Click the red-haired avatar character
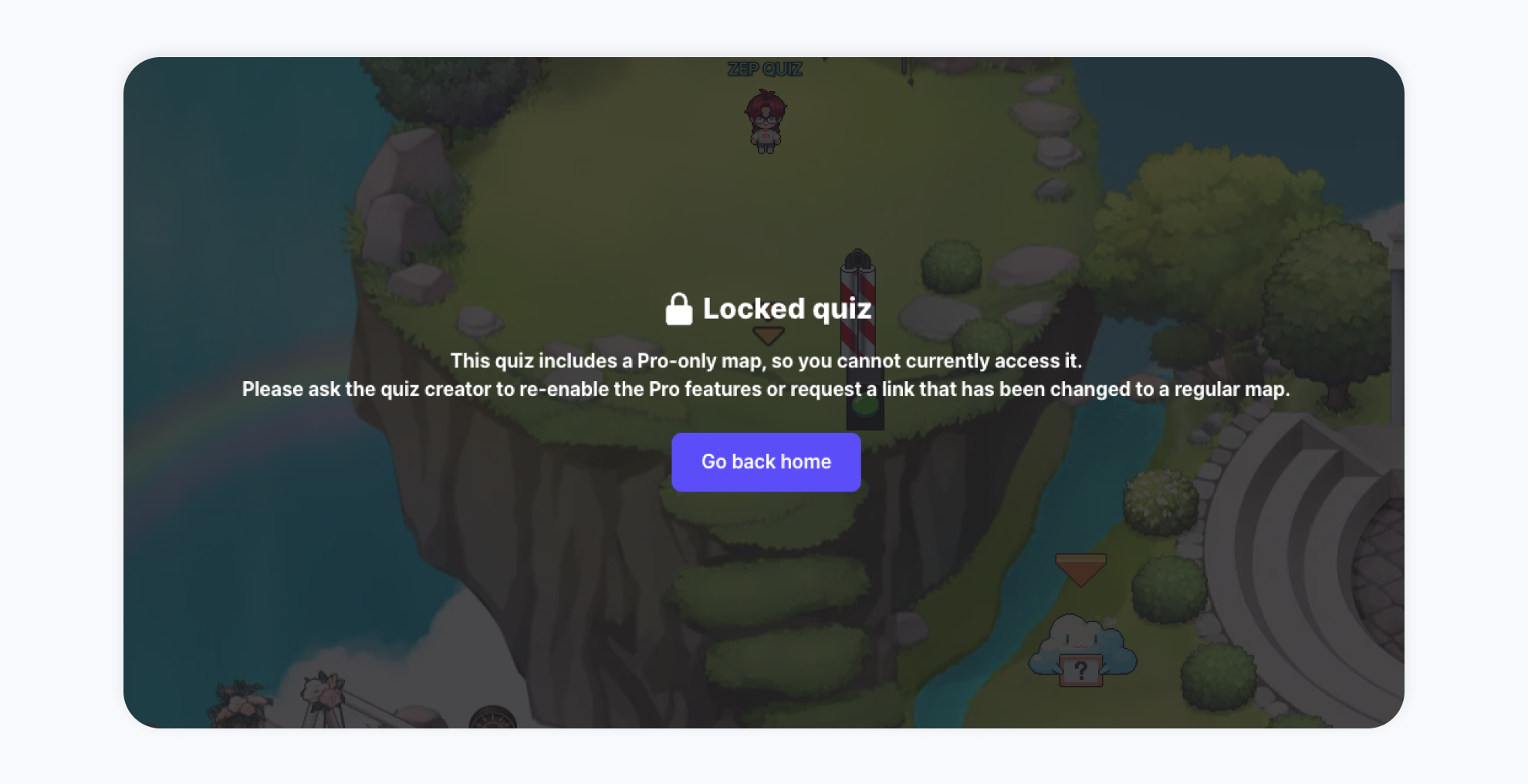Viewport: 1528px width, 784px height. tap(766, 121)
